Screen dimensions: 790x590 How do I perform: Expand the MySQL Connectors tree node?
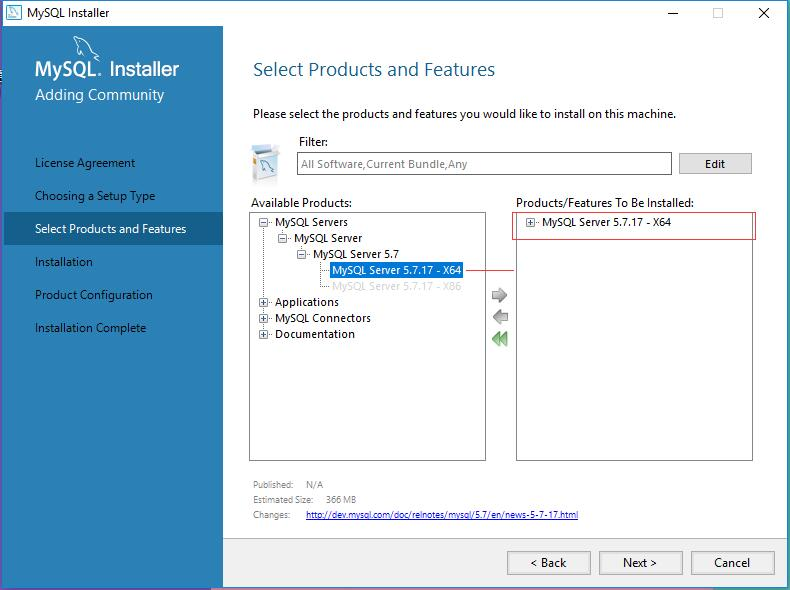(x=263, y=318)
